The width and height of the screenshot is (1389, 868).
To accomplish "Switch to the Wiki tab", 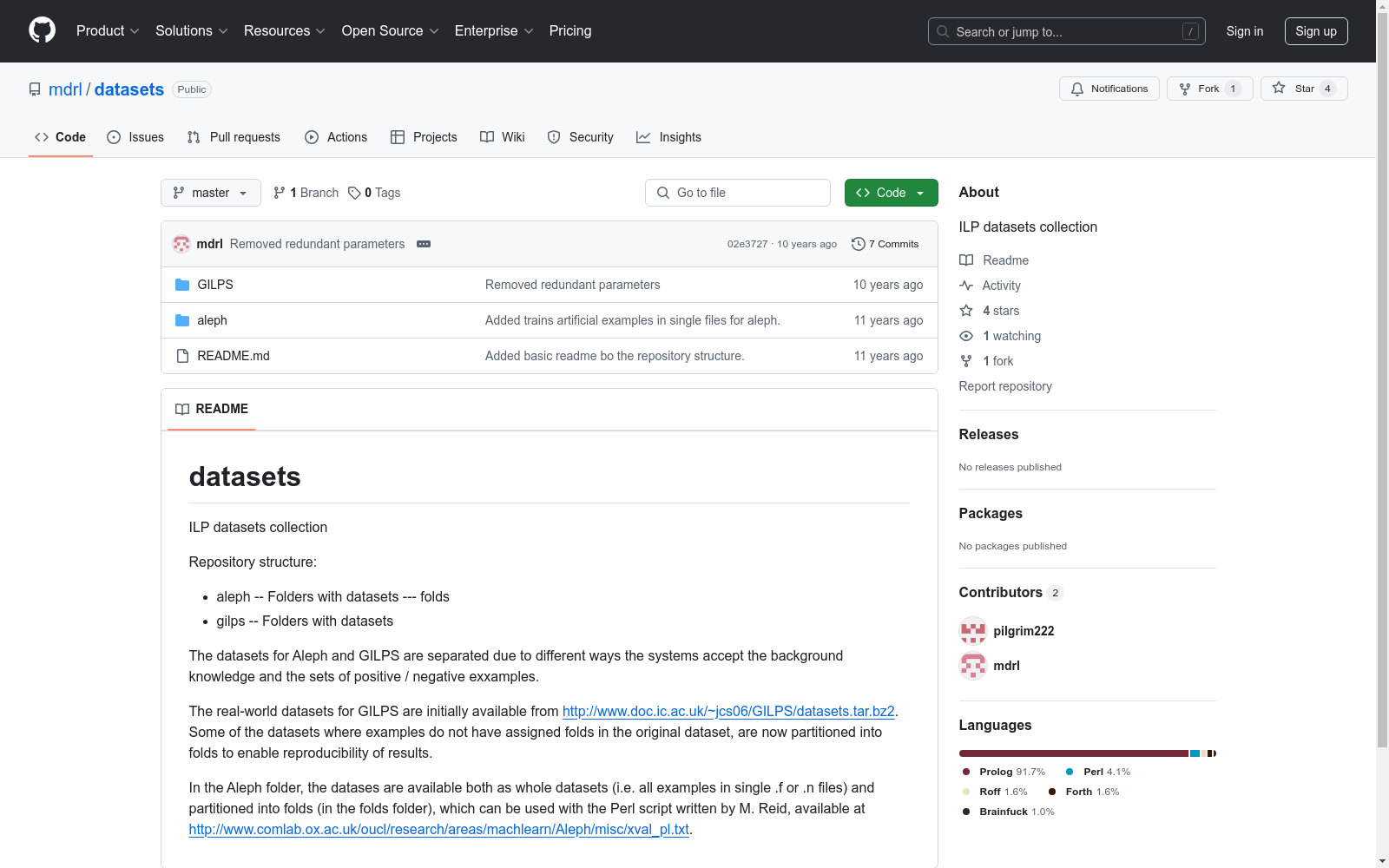I will coord(503,137).
